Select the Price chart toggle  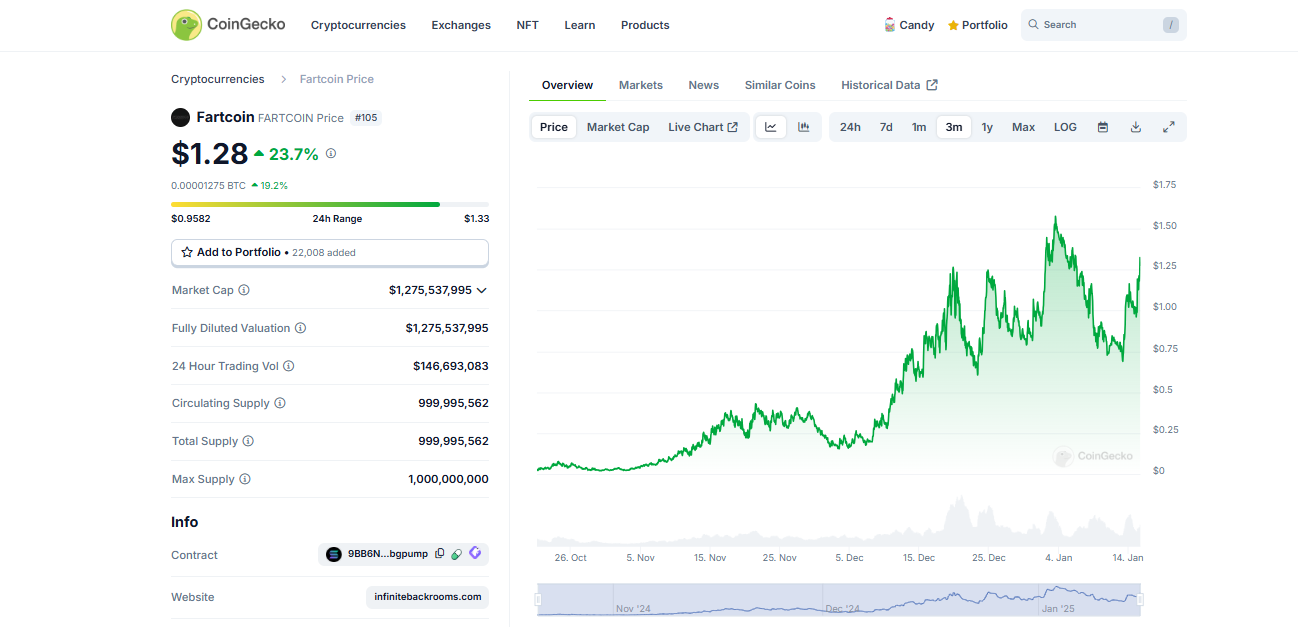(554, 127)
